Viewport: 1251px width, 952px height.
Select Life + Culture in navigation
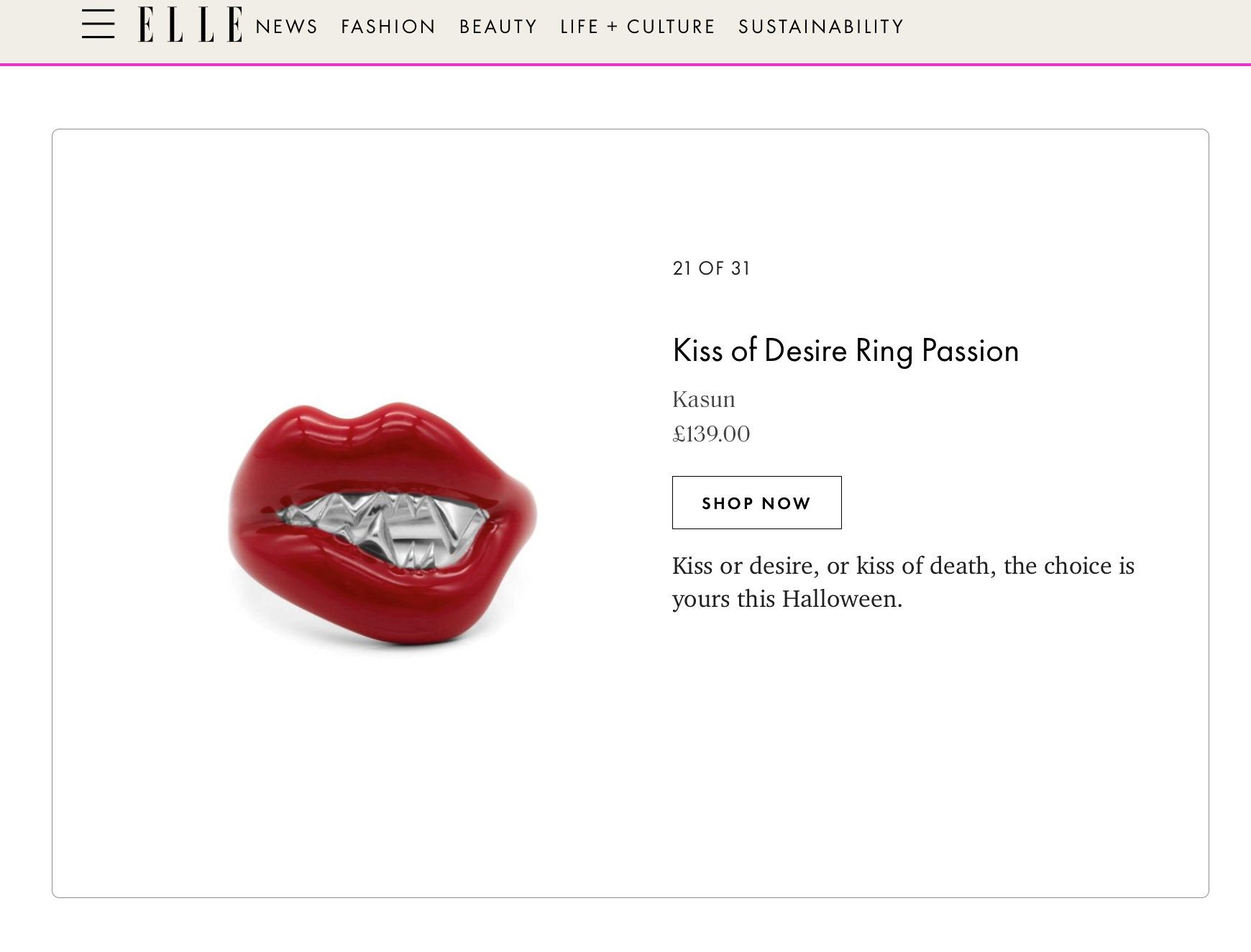[x=638, y=27]
